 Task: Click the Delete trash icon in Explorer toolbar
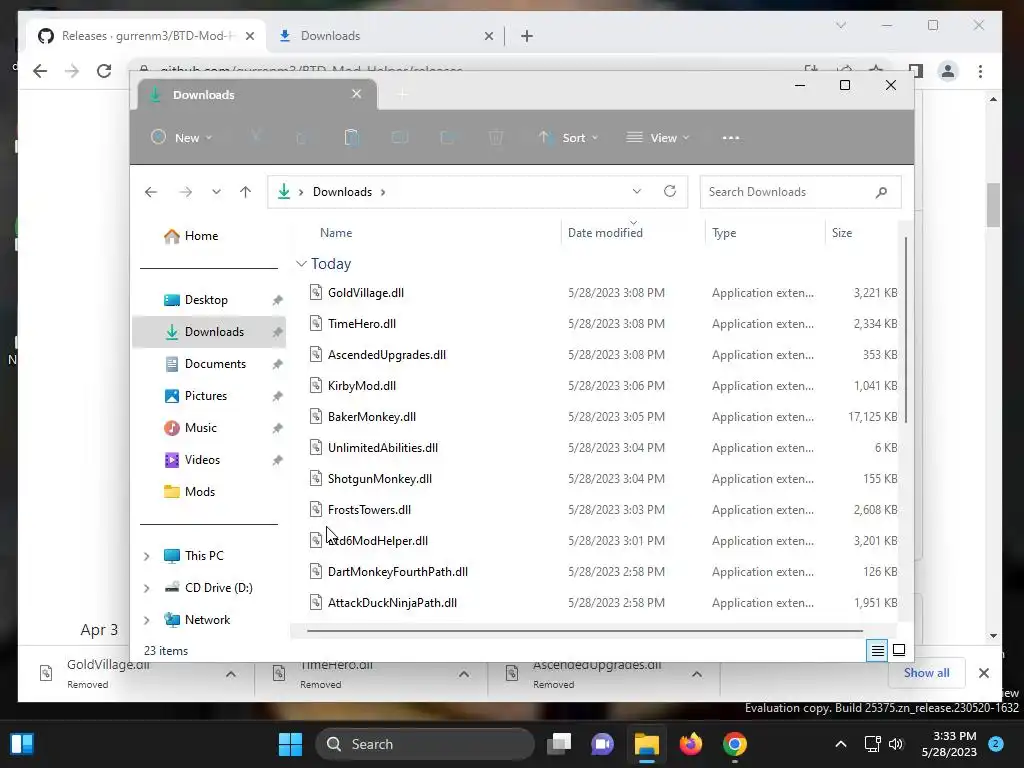pyautogui.click(x=496, y=138)
